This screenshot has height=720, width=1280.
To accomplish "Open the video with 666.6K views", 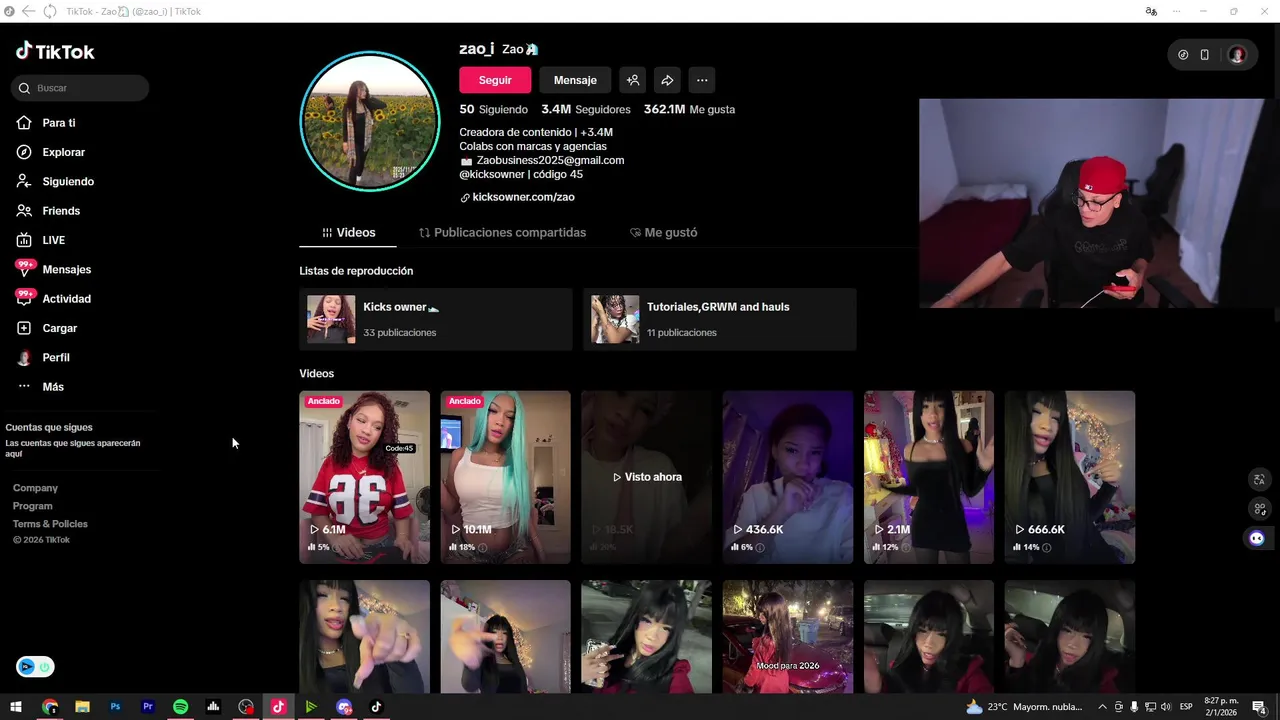I will [x=1070, y=477].
